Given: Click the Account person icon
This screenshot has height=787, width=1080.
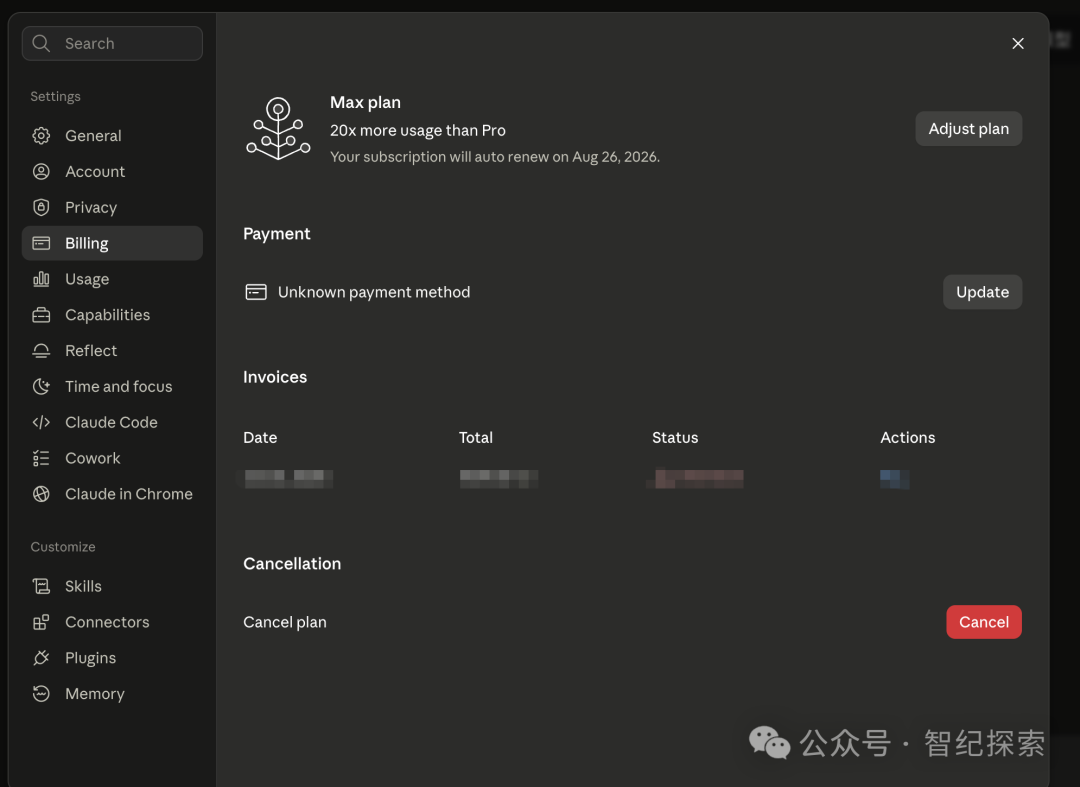Looking at the screenshot, I should pos(41,171).
